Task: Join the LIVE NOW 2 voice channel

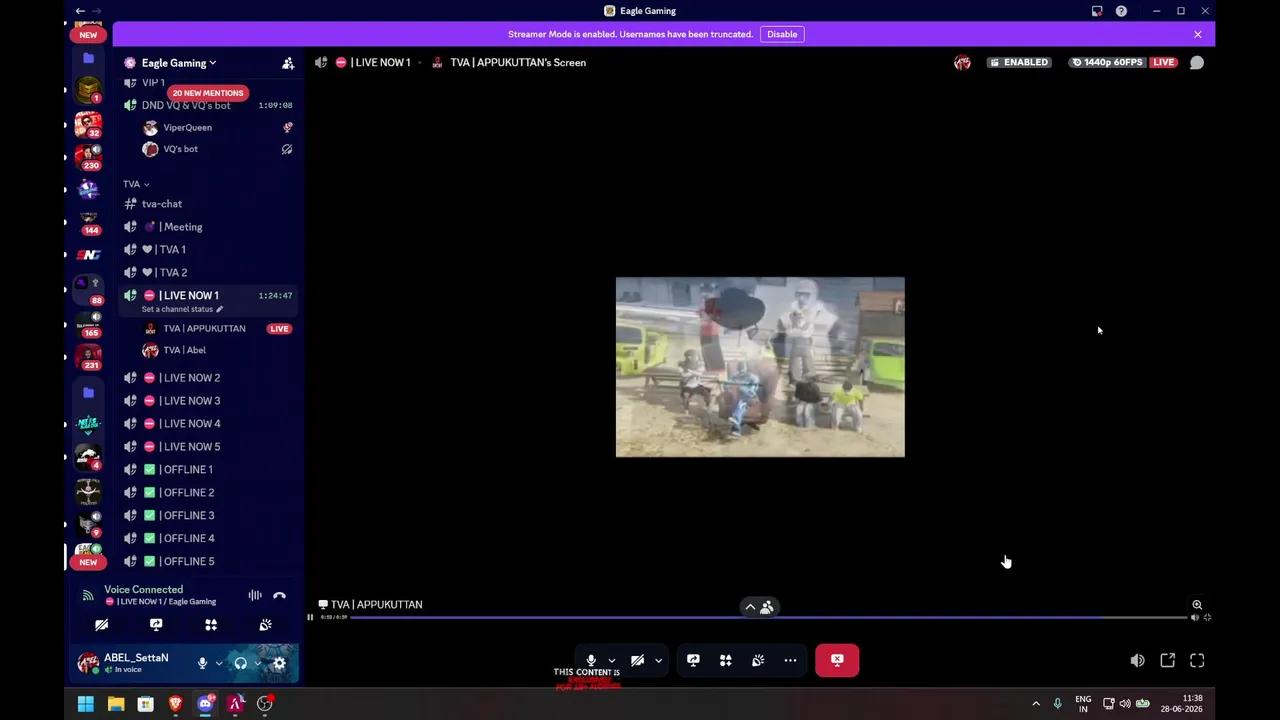Action: tap(209, 378)
